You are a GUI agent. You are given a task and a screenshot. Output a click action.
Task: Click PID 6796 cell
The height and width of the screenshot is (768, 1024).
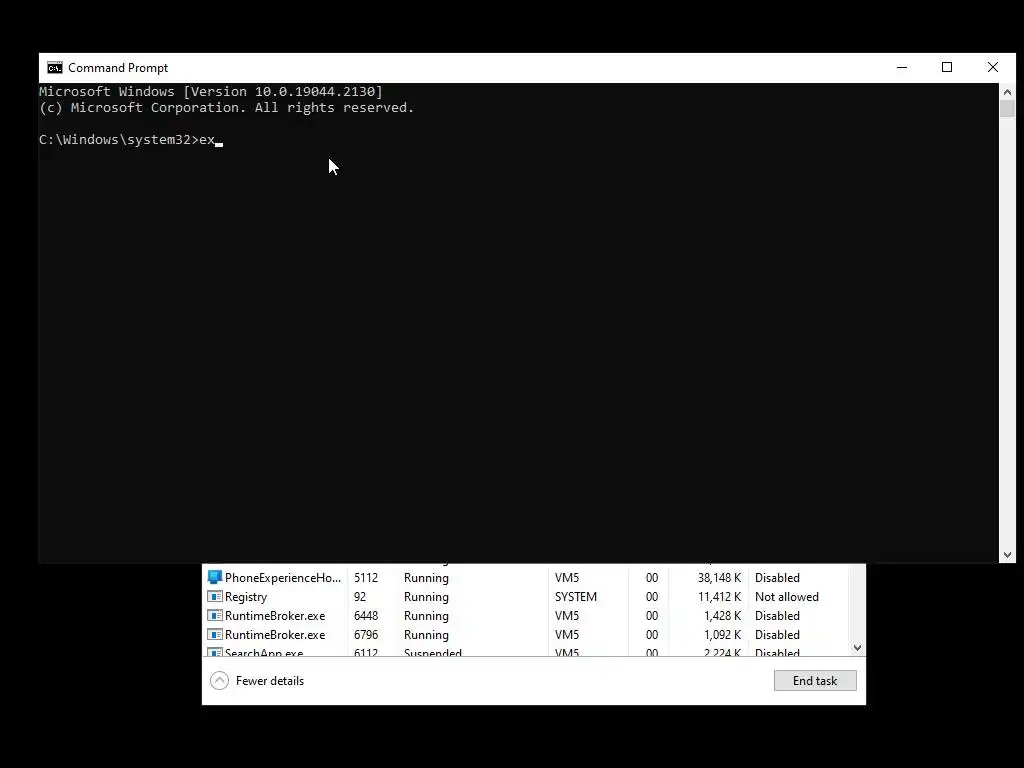[x=366, y=635]
